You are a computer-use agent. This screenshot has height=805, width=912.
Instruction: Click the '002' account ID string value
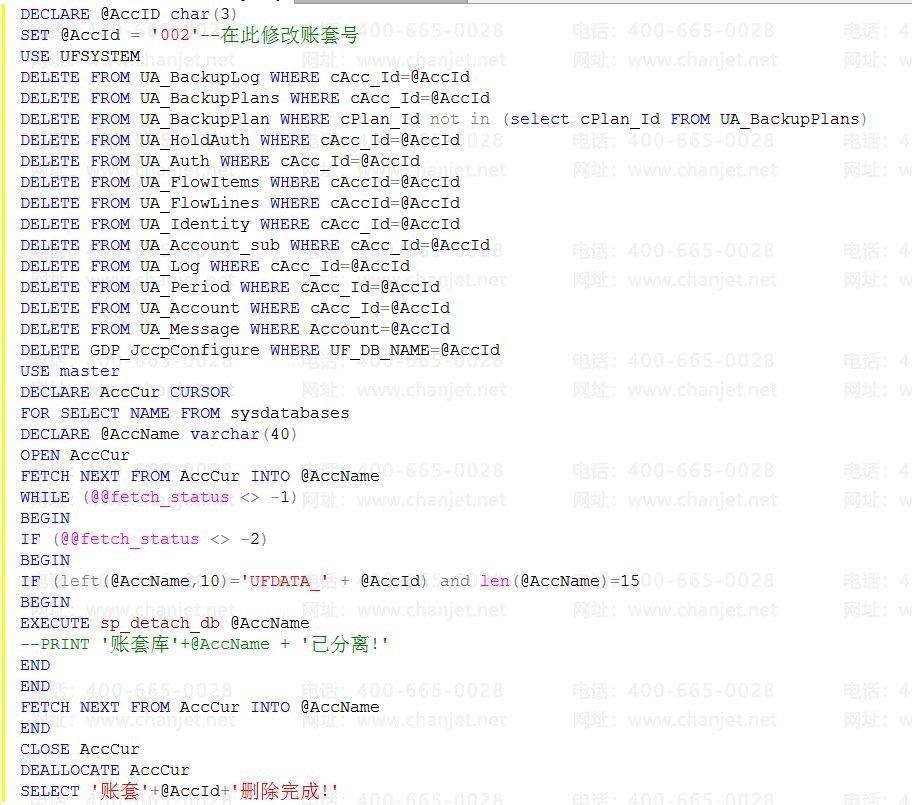[x=175, y=35]
